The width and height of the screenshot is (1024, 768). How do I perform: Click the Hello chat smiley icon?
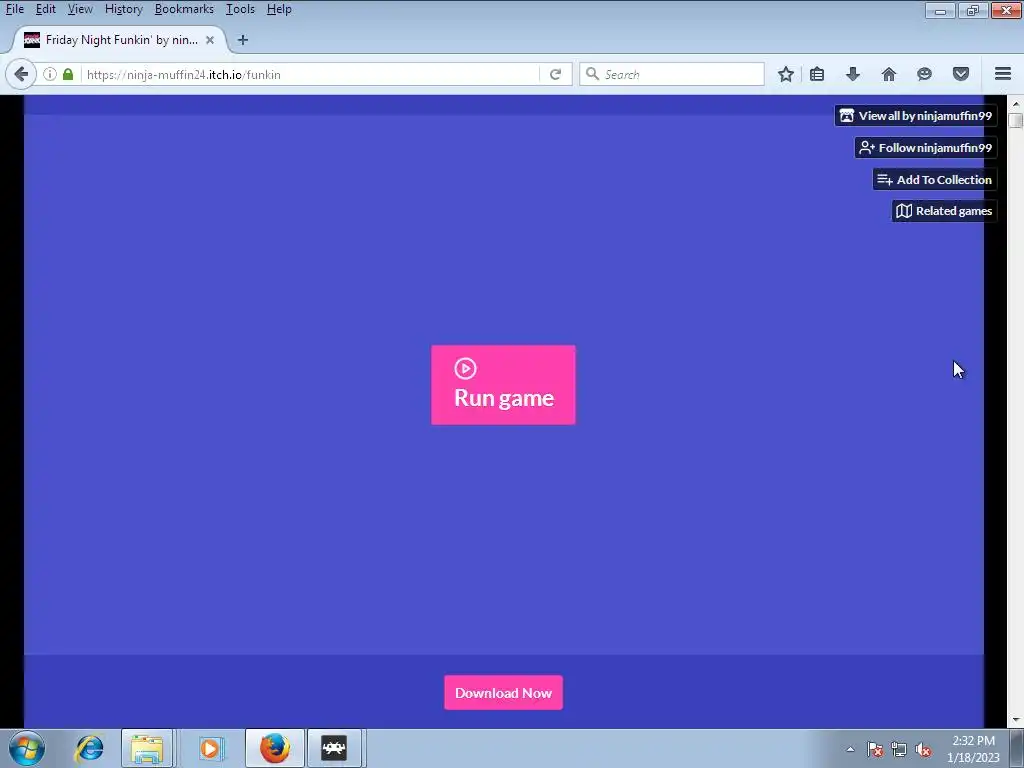pyautogui.click(x=924, y=74)
